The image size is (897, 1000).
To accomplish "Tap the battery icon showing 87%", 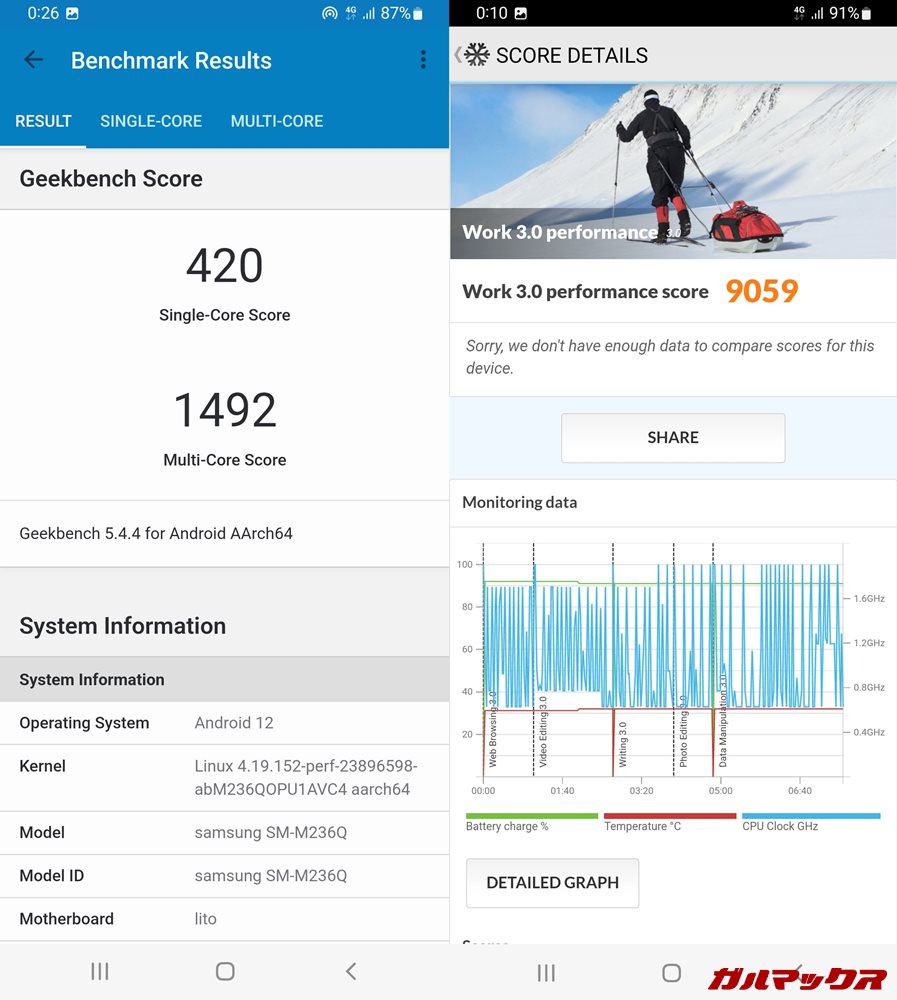I will click(418, 14).
